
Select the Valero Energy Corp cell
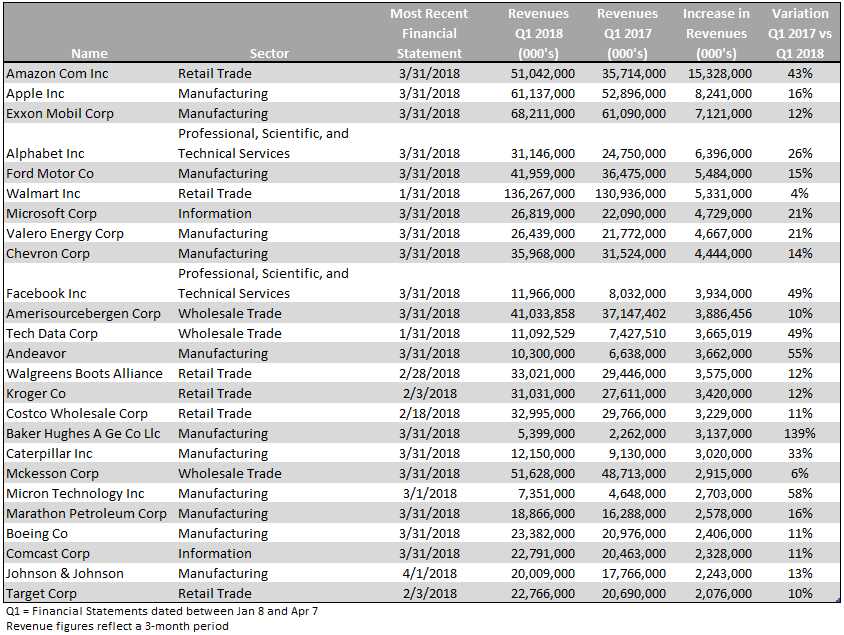pos(65,234)
